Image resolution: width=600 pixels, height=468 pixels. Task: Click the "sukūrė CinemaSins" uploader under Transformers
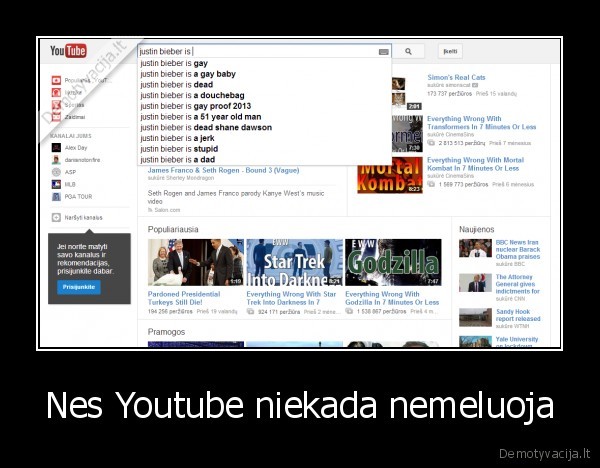(450, 135)
